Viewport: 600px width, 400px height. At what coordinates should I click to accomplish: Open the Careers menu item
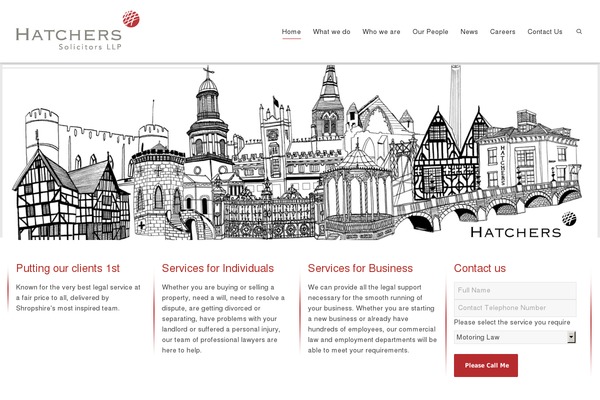pos(502,32)
